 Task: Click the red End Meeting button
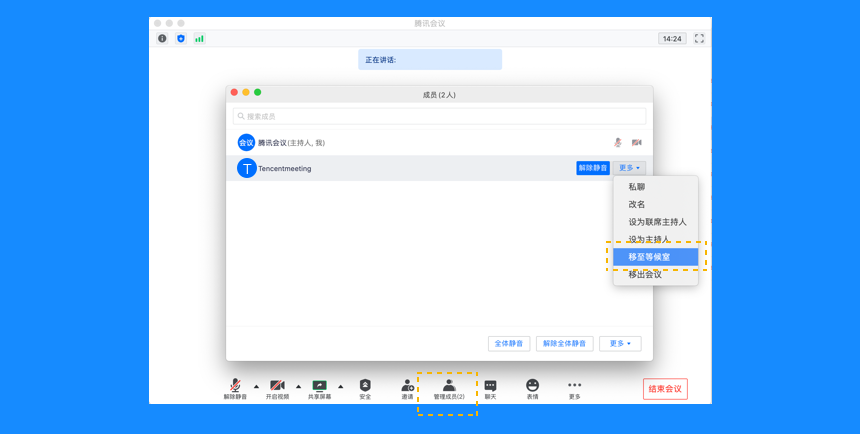coord(665,389)
